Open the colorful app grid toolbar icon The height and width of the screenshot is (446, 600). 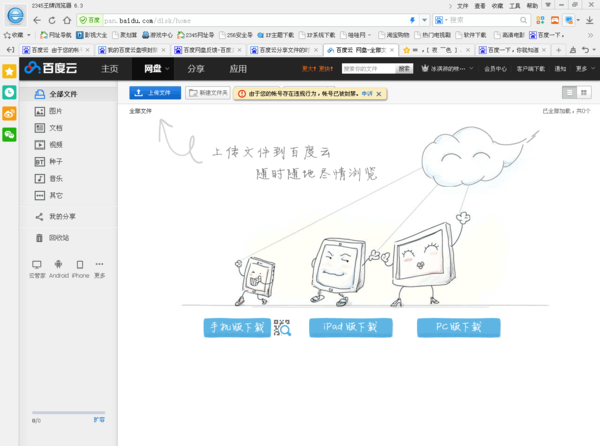pos(540,20)
